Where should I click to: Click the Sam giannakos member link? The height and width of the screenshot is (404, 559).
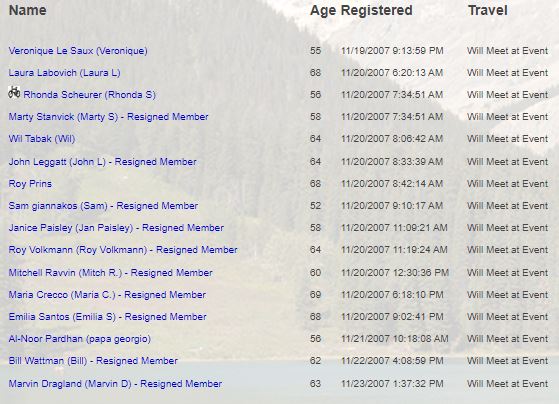pyautogui.click(x=103, y=206)
